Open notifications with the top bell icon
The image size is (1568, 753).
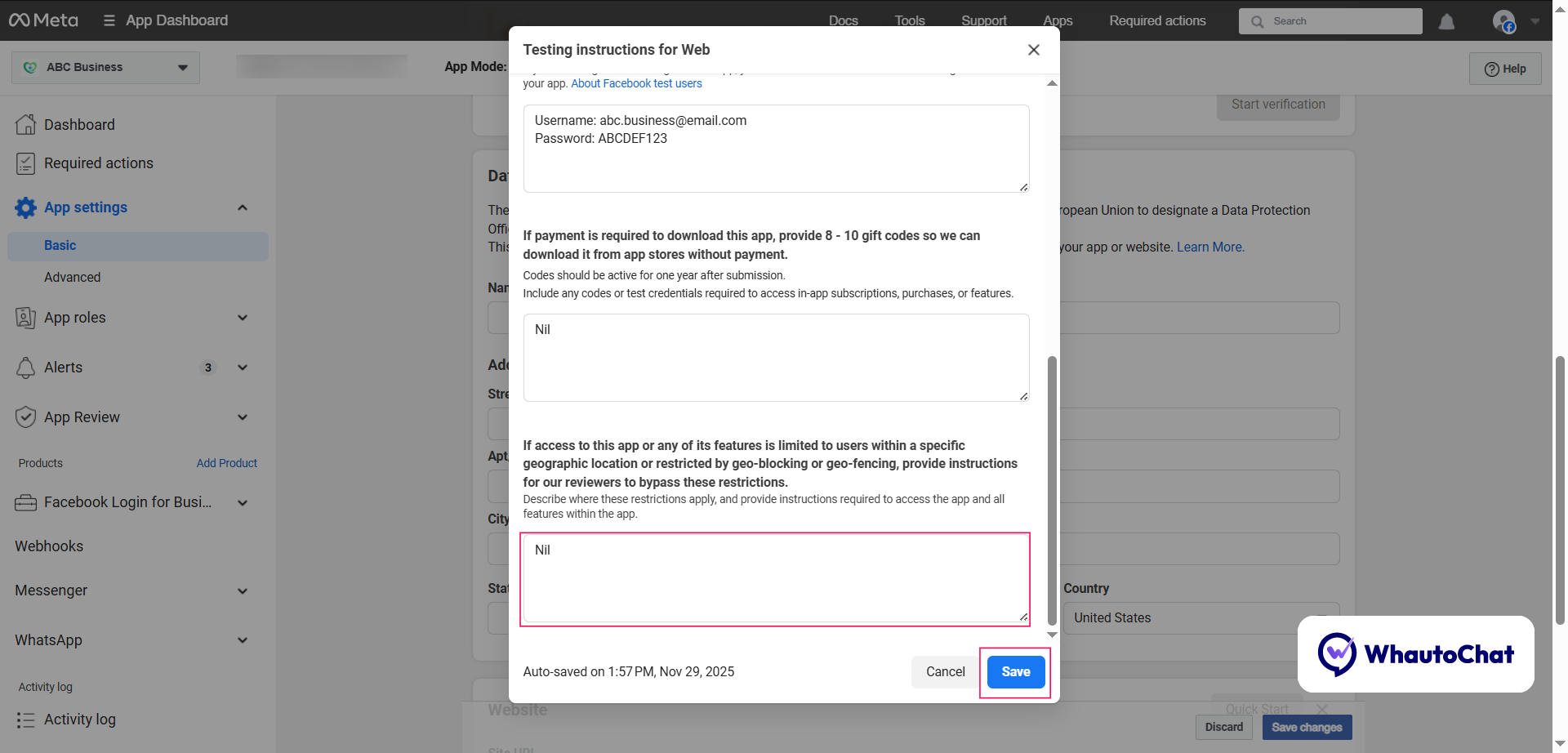pos(1446,22)
